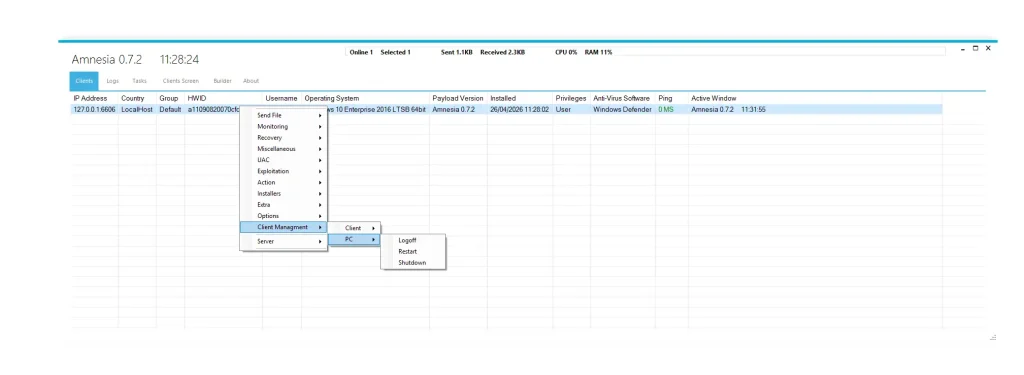Screen dimensions: 1024x375
Task: Sort by the IP Address column header
Action: pyautogui.click(x=91, y=99)
